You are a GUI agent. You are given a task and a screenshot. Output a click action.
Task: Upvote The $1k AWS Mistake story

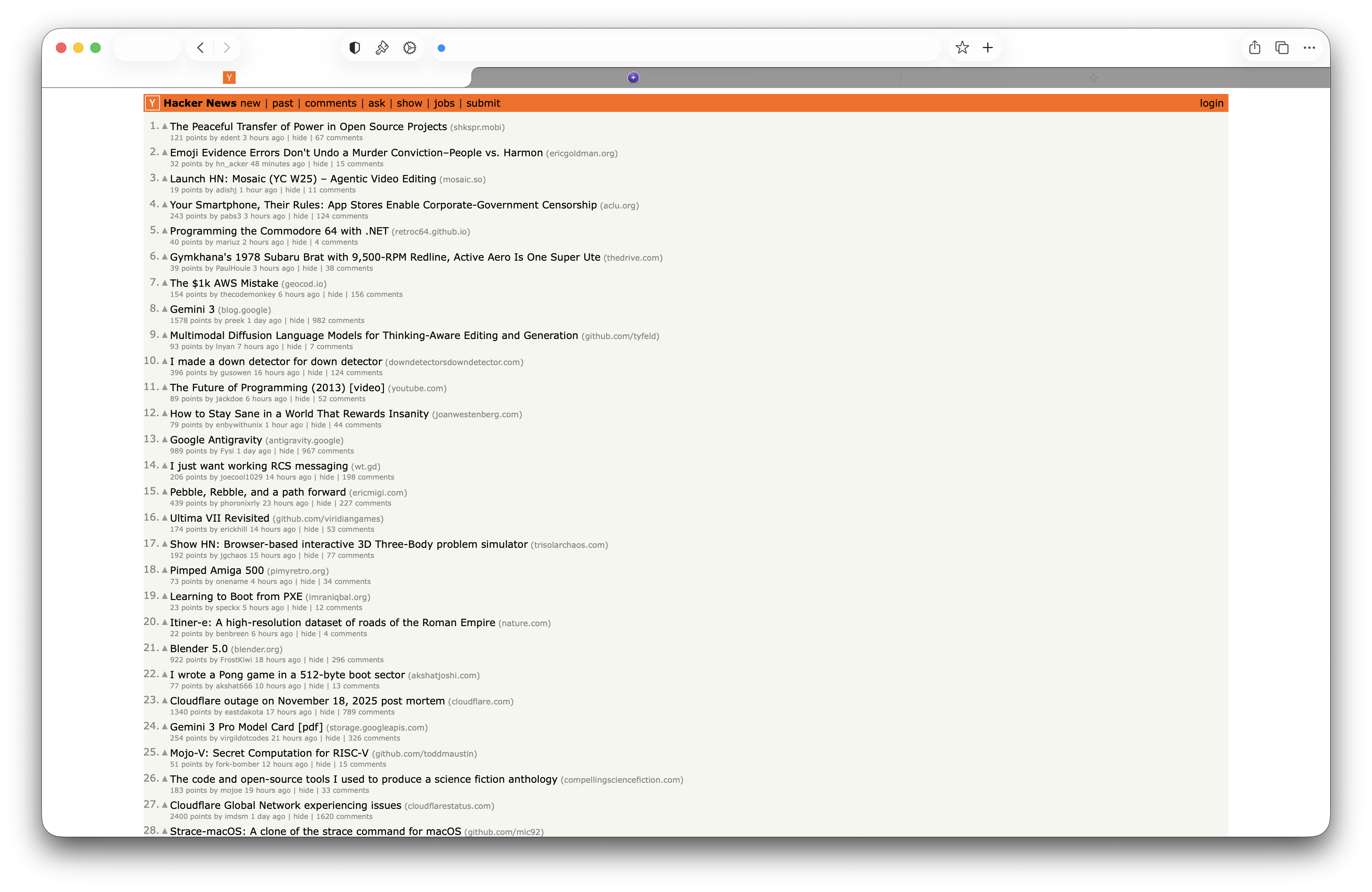pyautogui.click(x=165, y=283)
